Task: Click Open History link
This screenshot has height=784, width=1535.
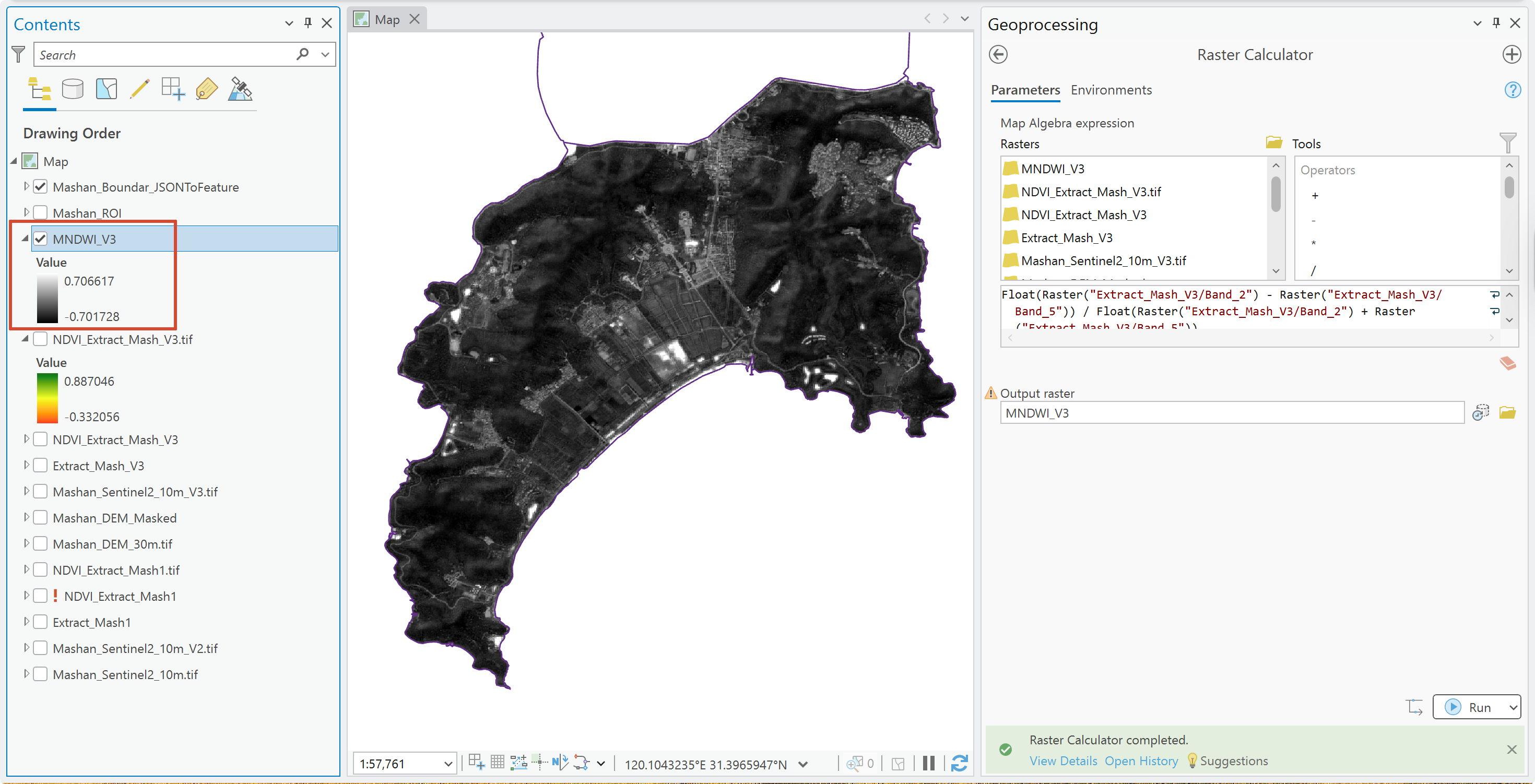Action: pyautogui.click(x=1141, y=761)
